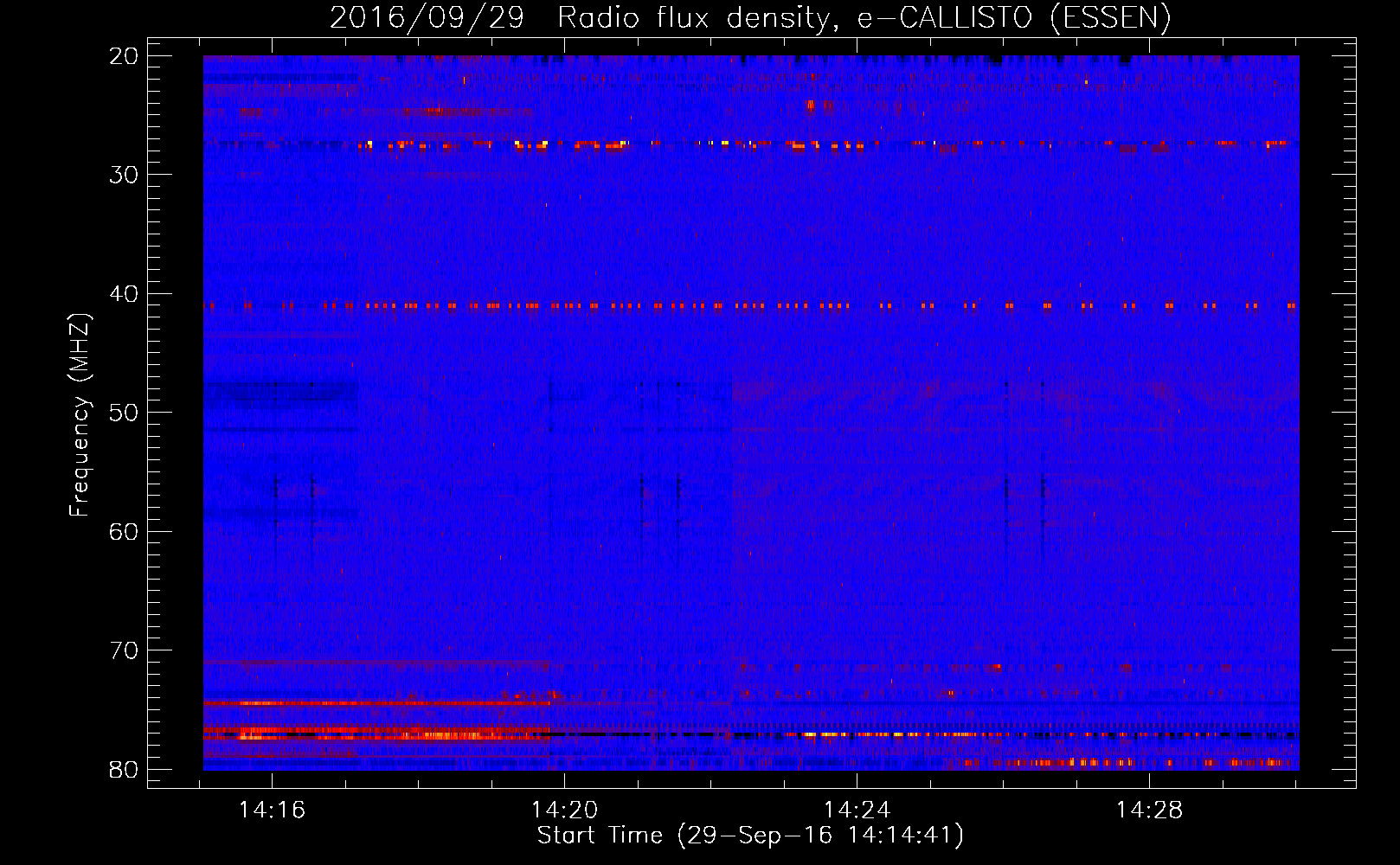Image resolution: width=1400 pixels, height=865 pixels.
Task: Click the 14:16 time tick label
Action: (272, 811)
